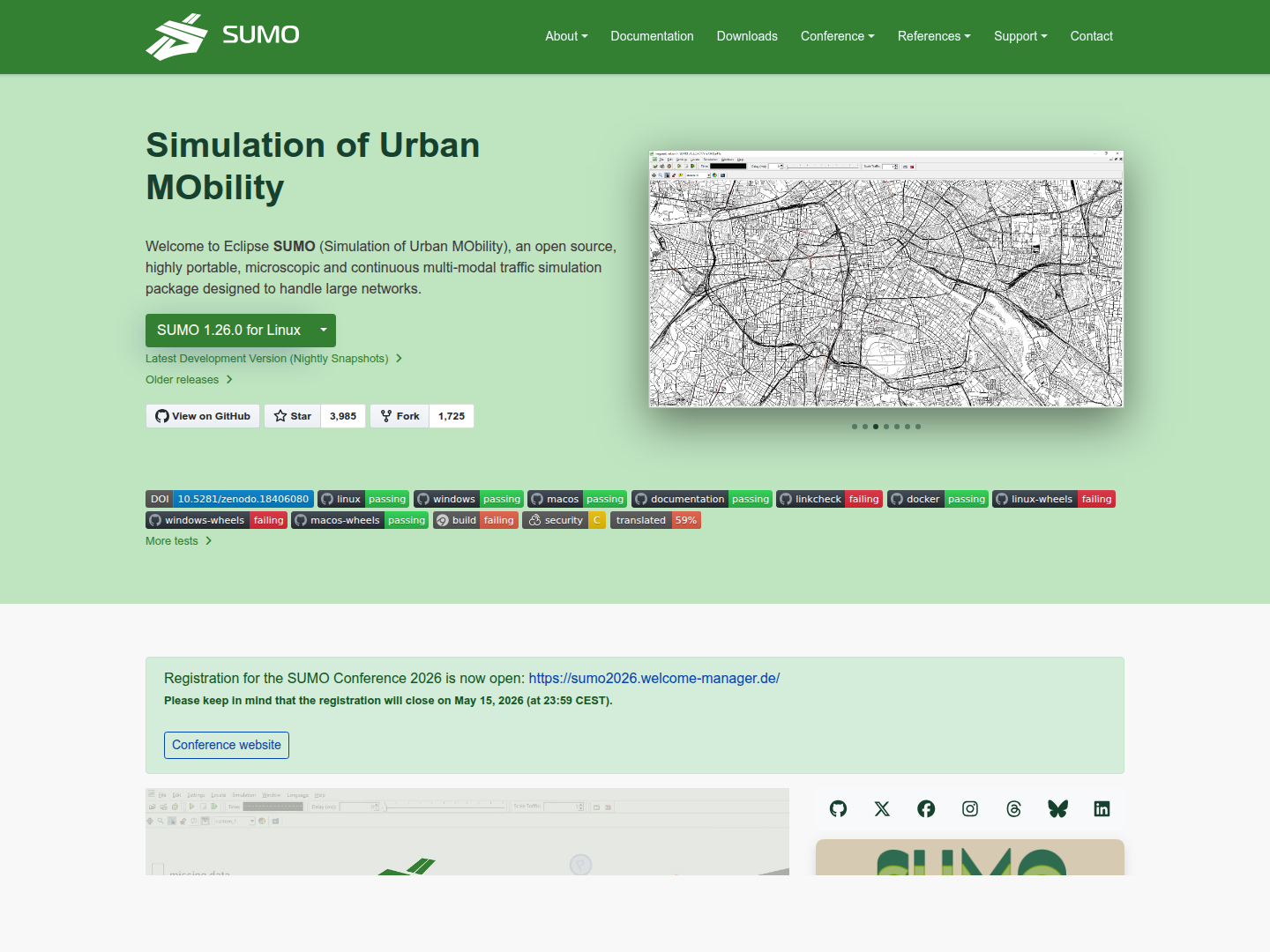Open the 1,725 forks count
1270x952 pixels.
pos(452,416)
